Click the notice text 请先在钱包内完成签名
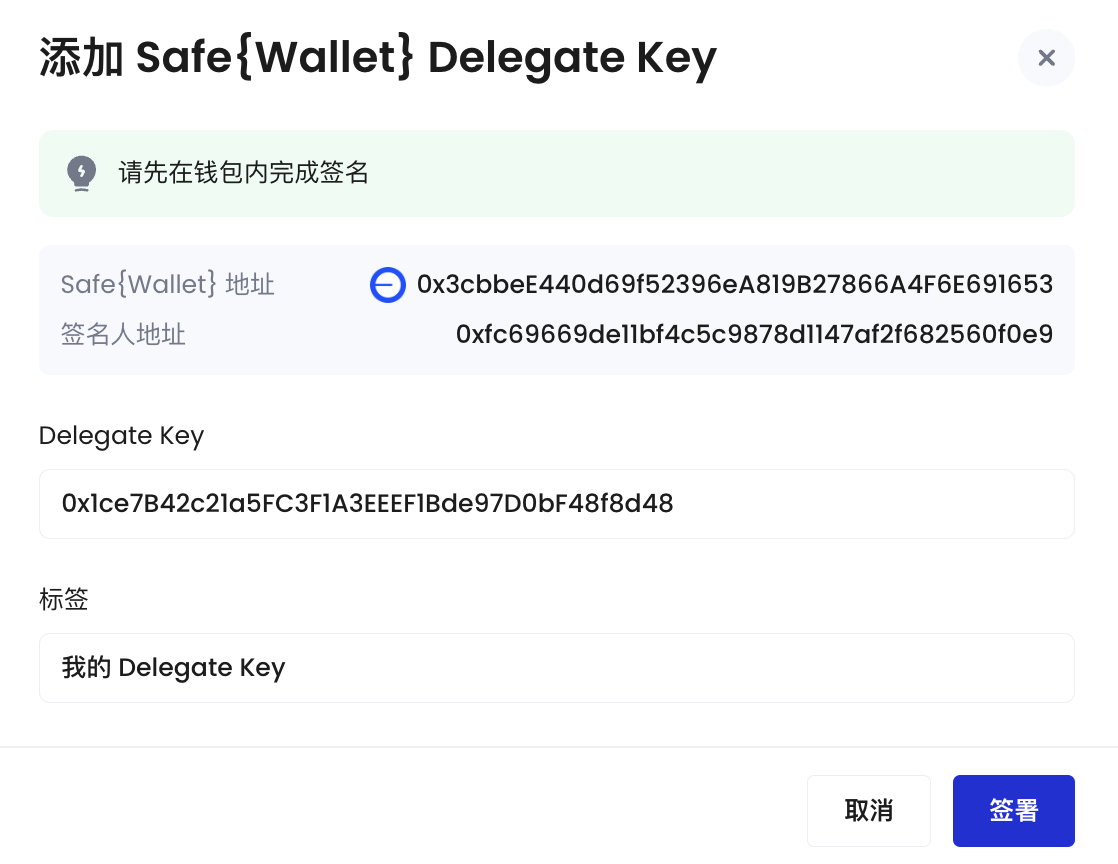Screen dimensions: 1118x864 [243, 173]
